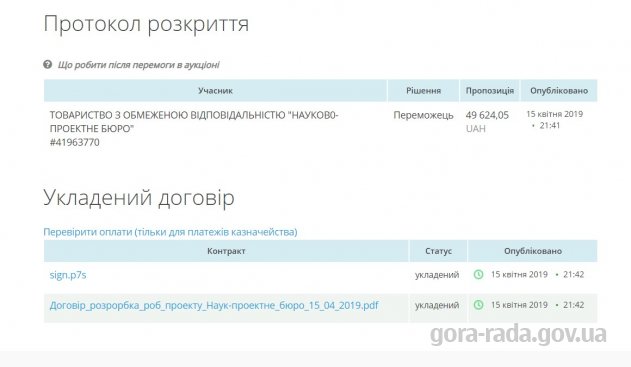The width and height of the screenshot is (631, 367).
Task: Click 'Перевірити оплати' treasury payments link
Action: click(x=170, y=232)
